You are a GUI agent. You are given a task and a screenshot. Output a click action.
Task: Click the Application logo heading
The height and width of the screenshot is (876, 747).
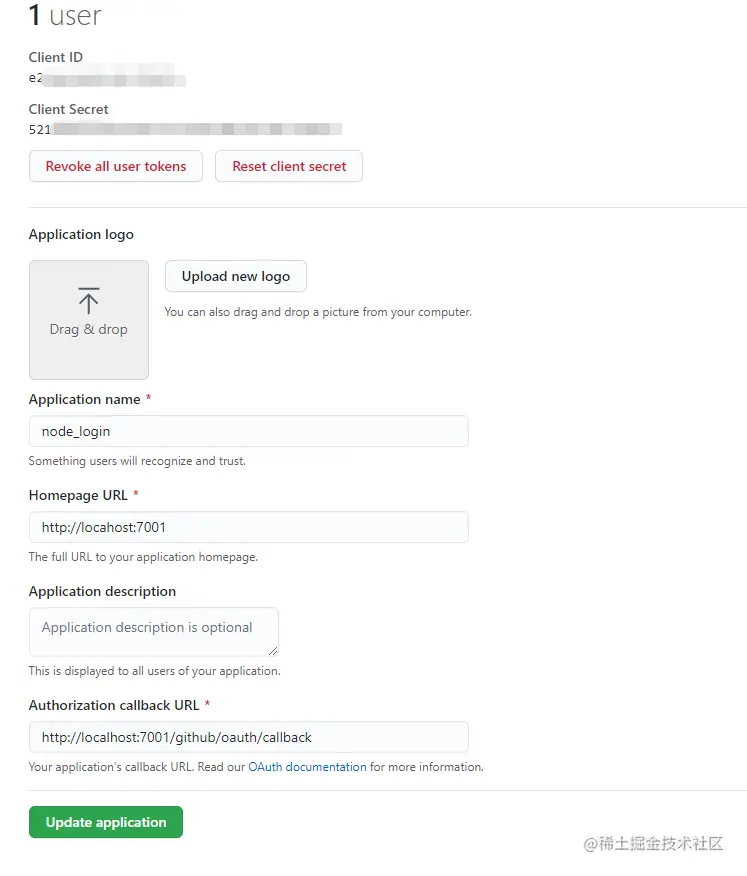81,235
